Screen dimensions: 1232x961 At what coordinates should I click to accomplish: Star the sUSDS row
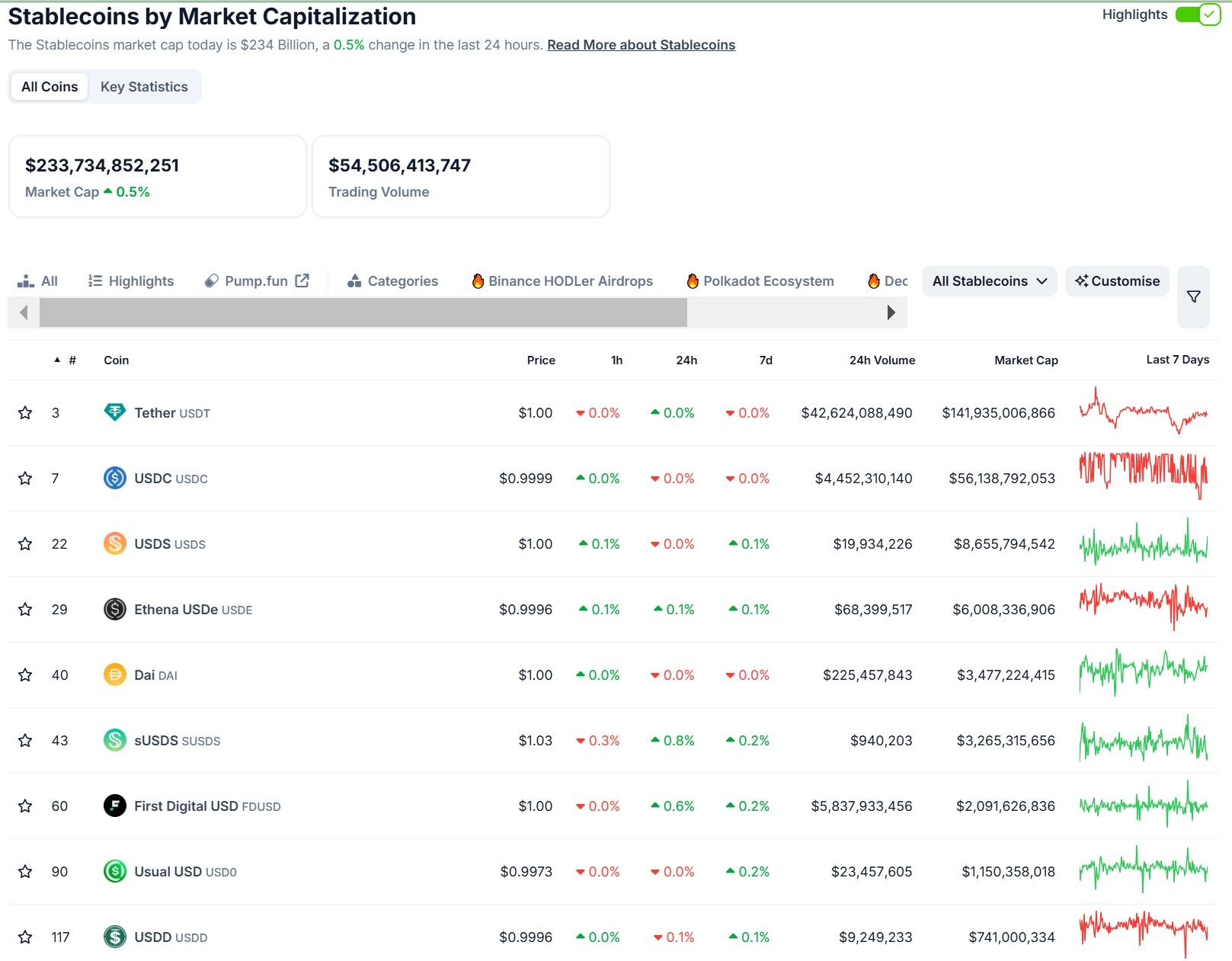[x=25, y=741]
